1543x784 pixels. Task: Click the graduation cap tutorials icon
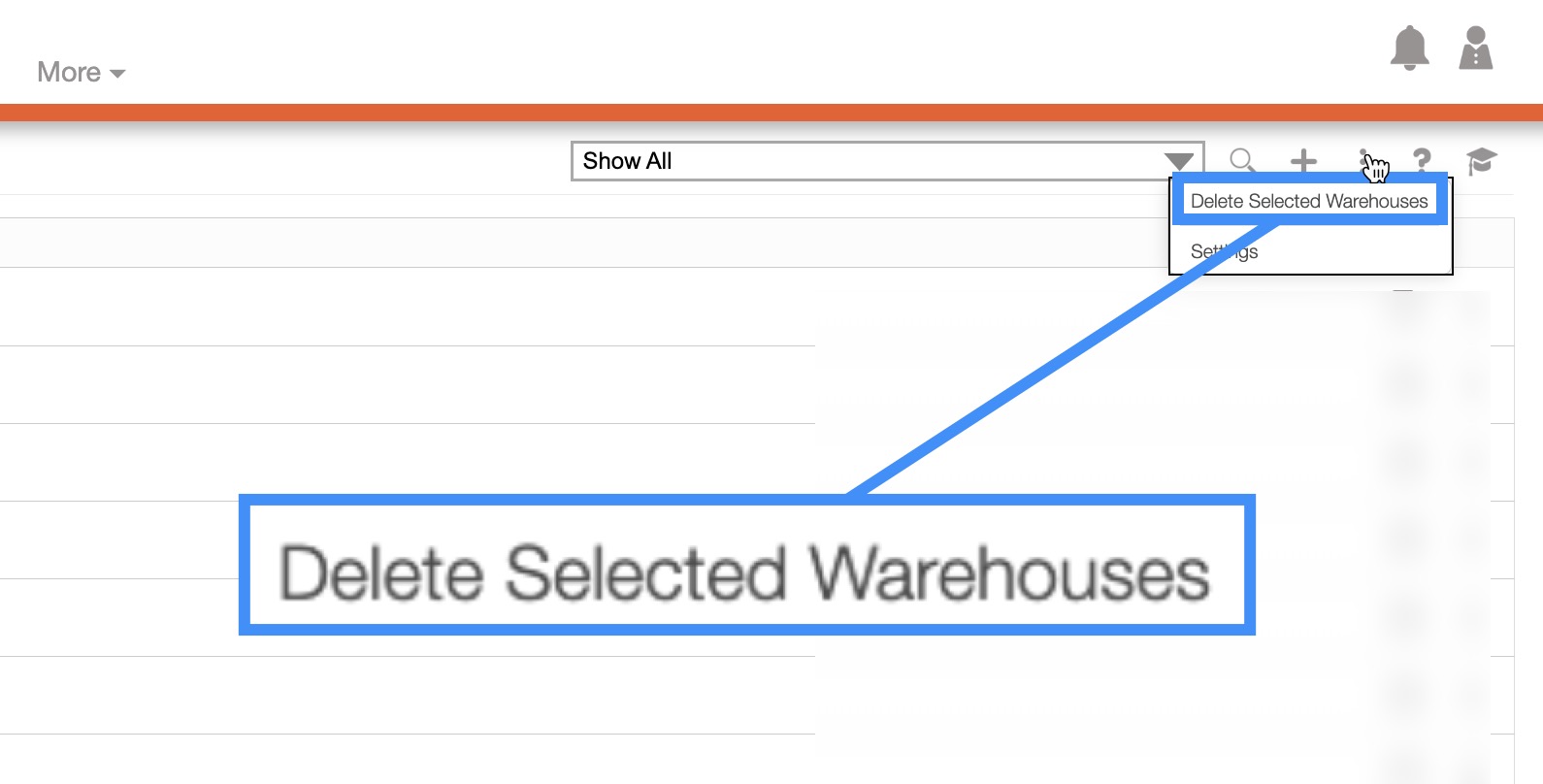click(1481, 161)
